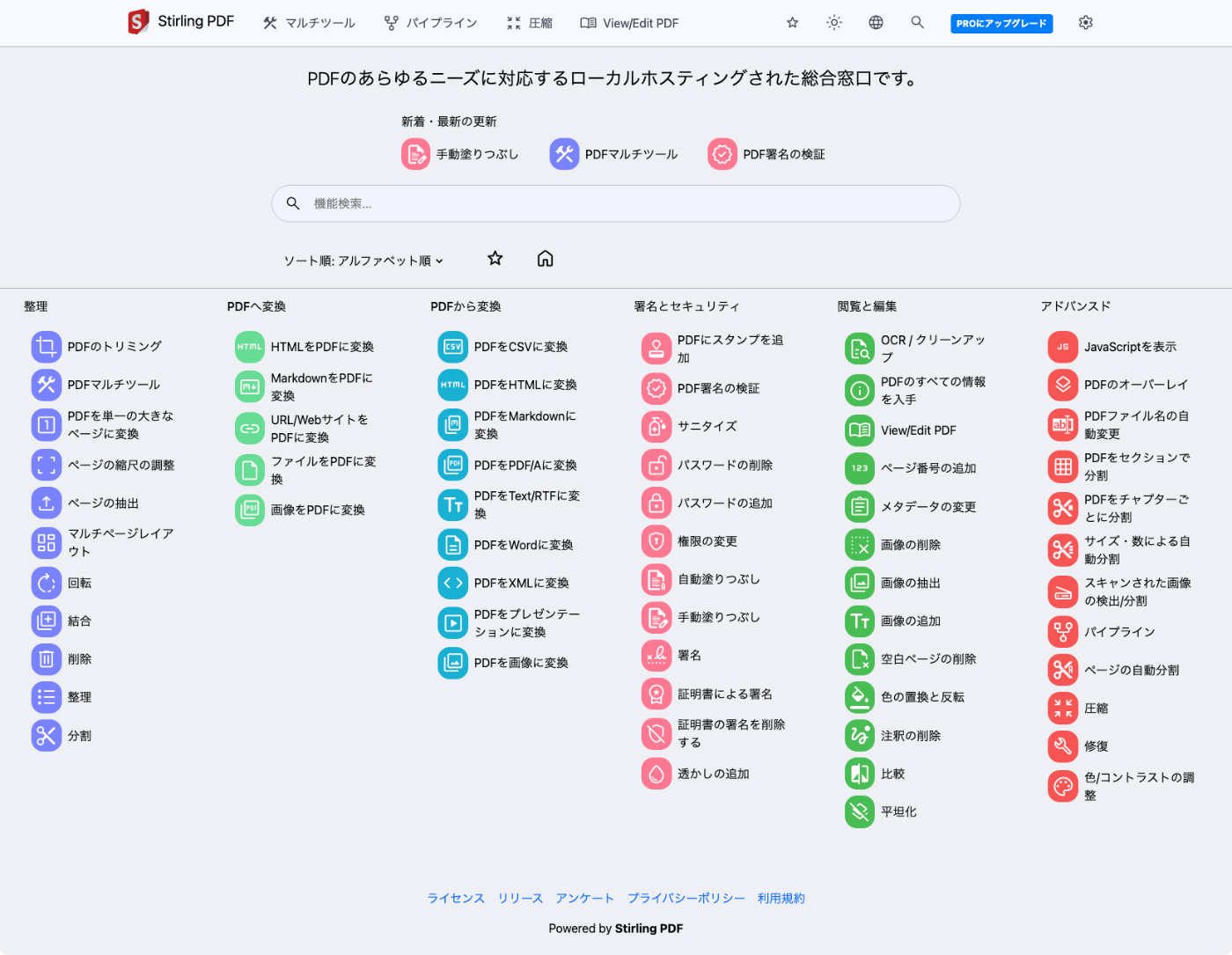The height and width of the screenshot is (955, 1232).
Task: Choose 証明書による署名
Action: pos(708,694)
